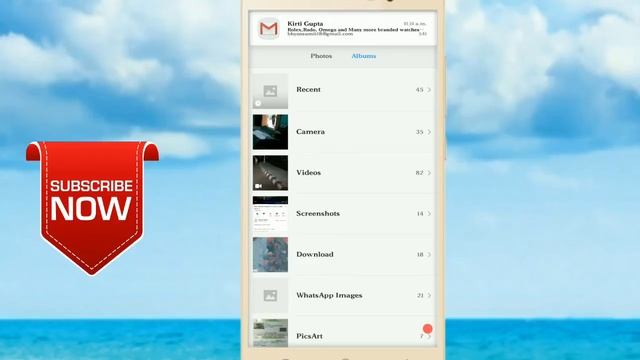This screenshot has height=360, width=640.
Task: Expand the Screenshots row chevron
Action: tap(429, 214)
